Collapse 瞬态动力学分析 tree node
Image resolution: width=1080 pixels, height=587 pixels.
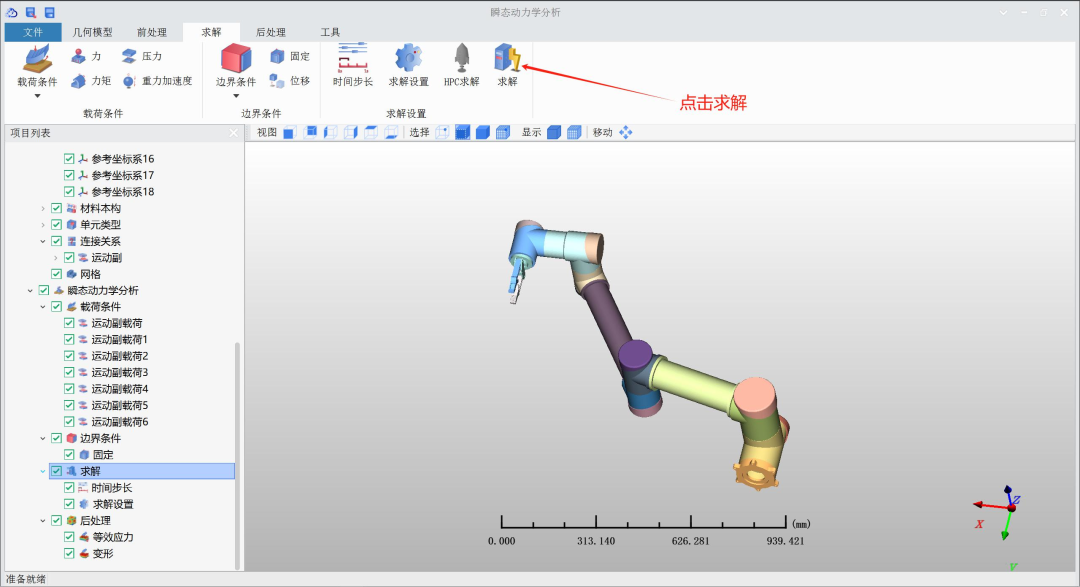tap(30, 291)
